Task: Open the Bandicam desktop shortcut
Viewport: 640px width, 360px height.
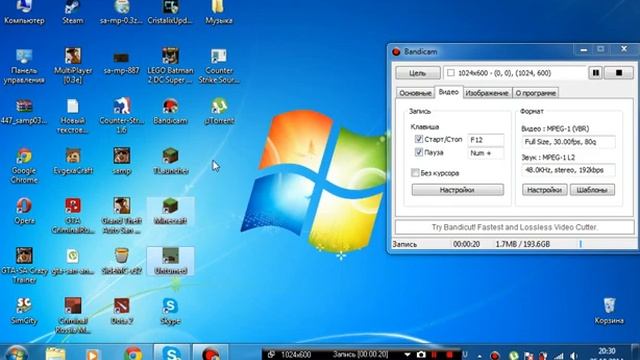Action: [170, 111]
